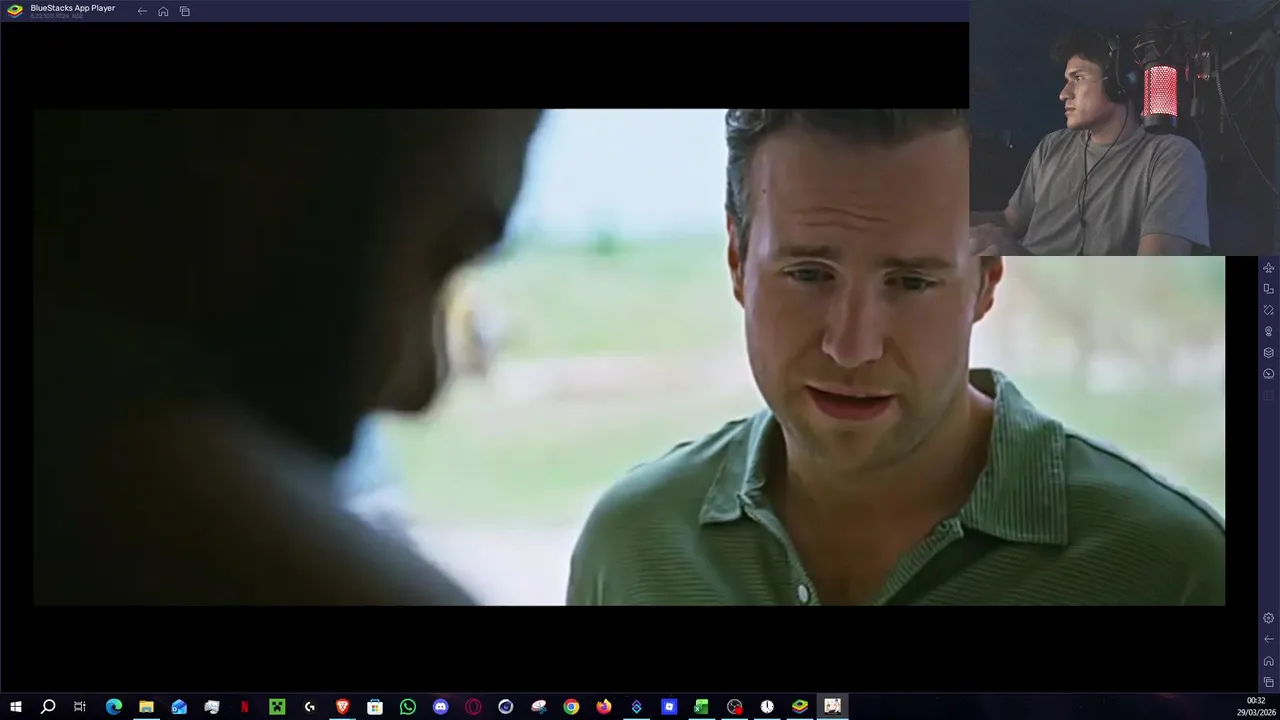
Task: Launch Firefox from the taskbar
Action: pyautogui.click(x=603, y=707)
